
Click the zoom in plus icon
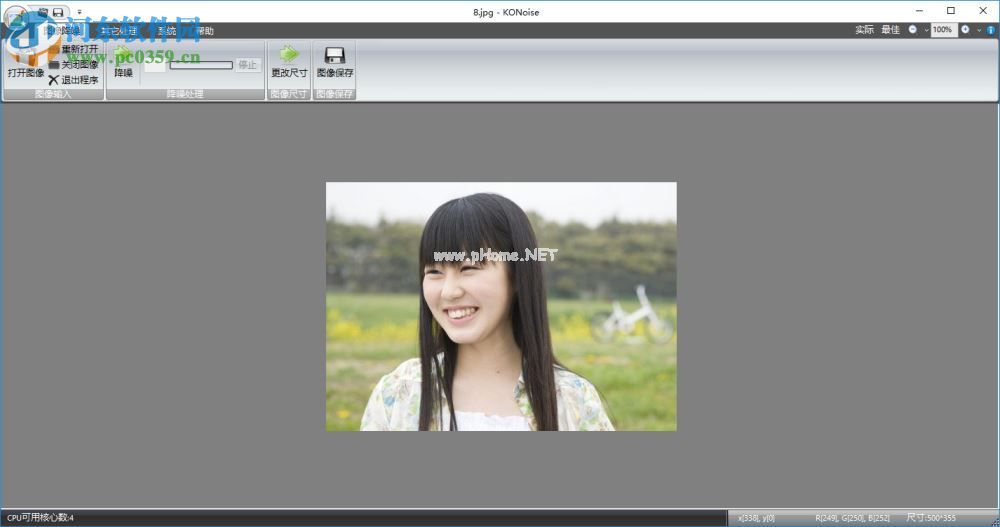click(965, 30)
